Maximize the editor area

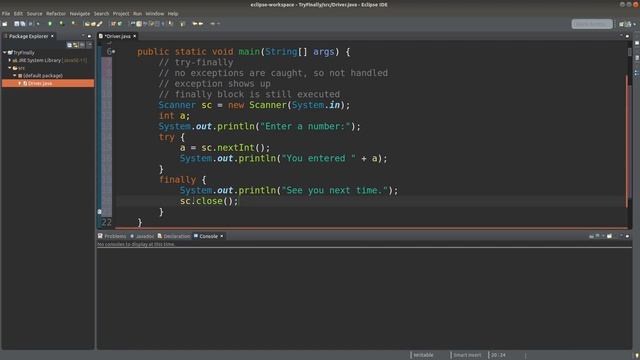tap(627, 36)
